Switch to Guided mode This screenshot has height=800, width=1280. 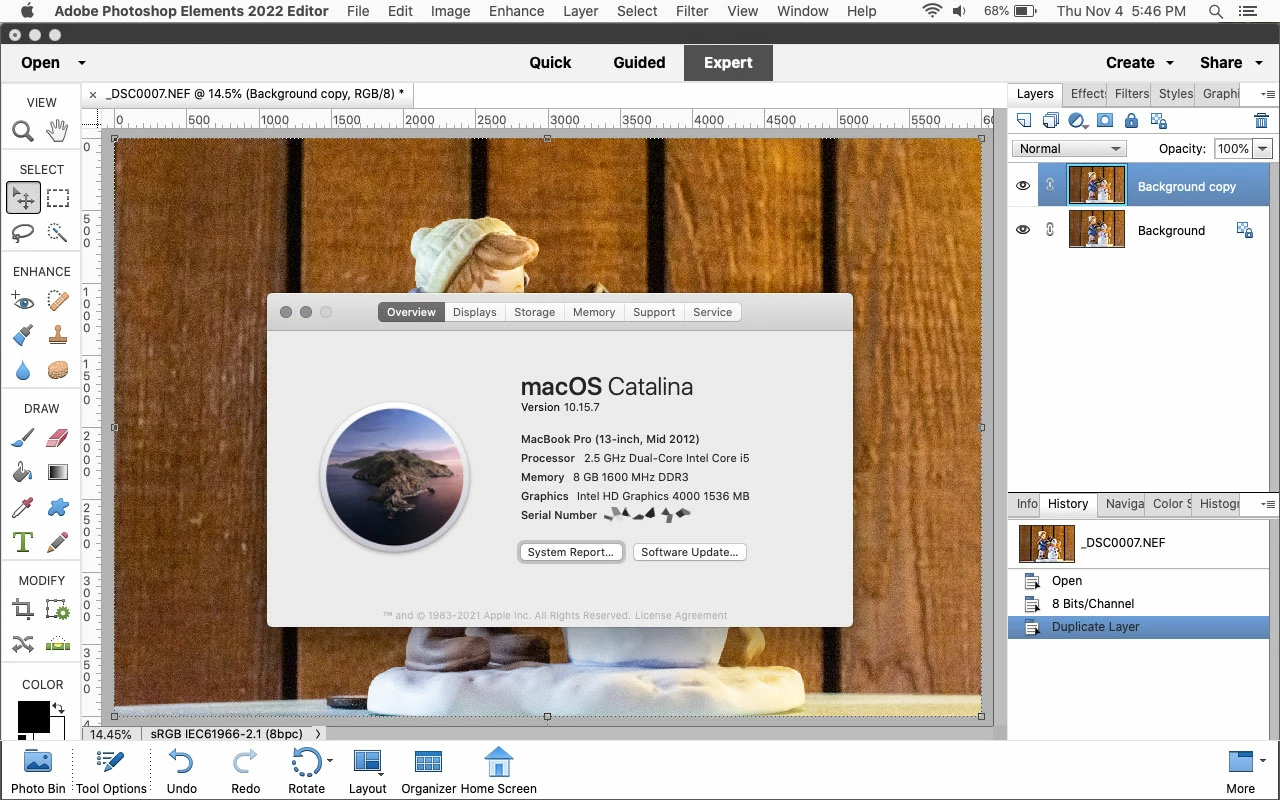[x=639, y=62]
